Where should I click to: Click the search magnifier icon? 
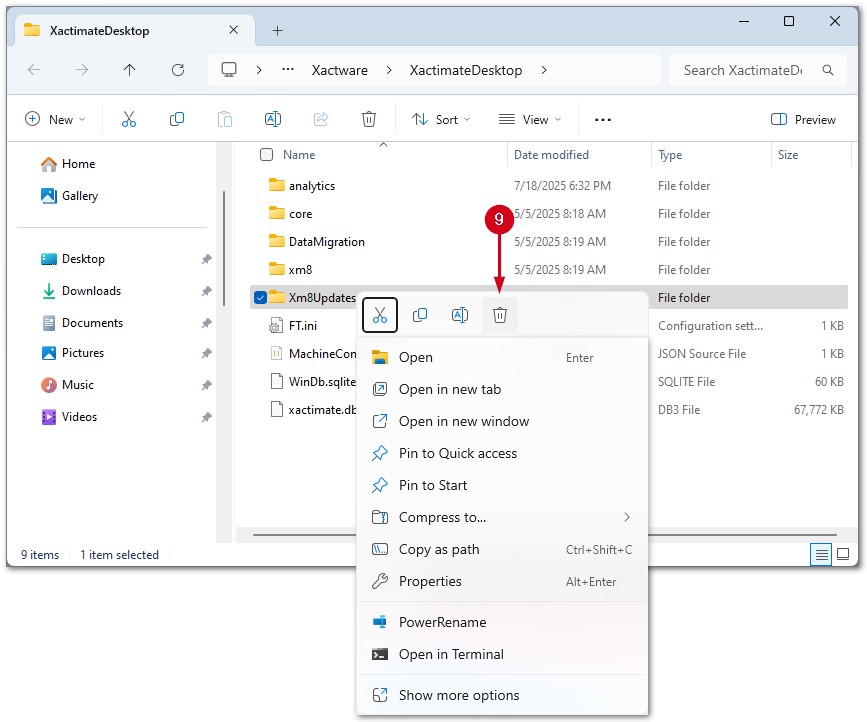click(x=828, y=70)
